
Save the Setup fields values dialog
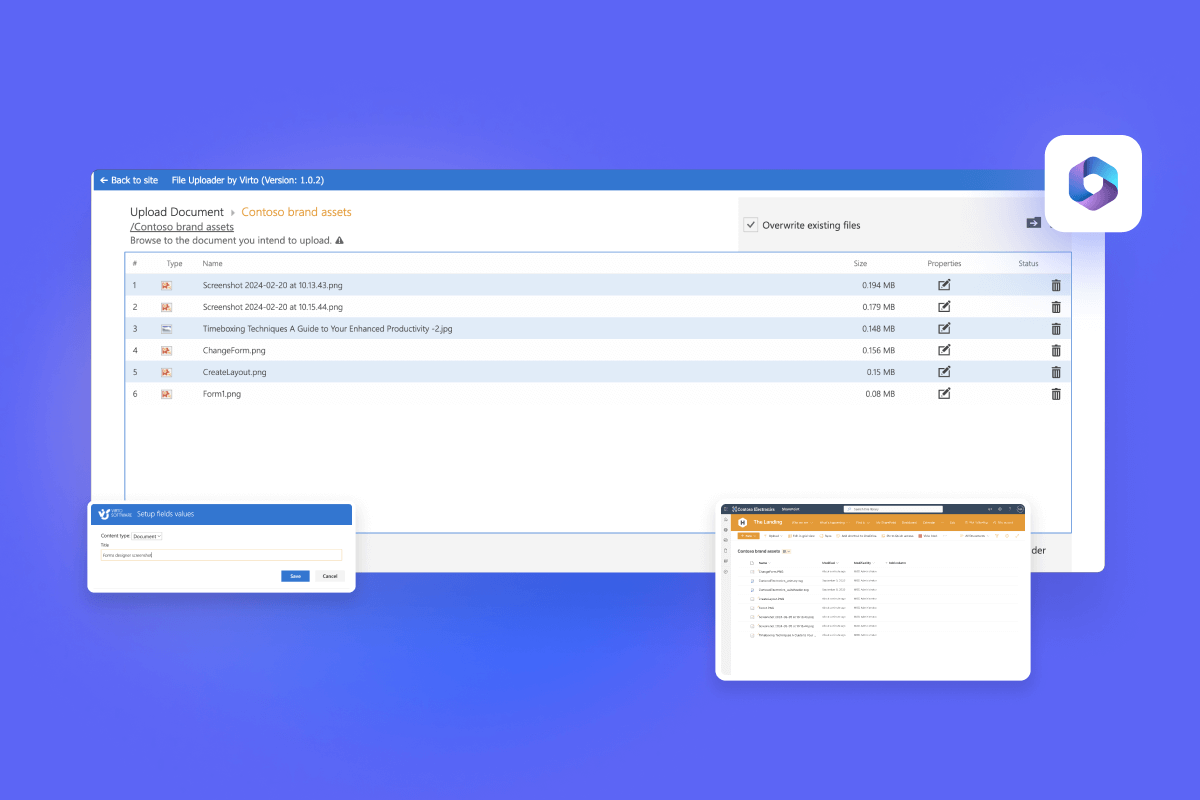click(295, 576)
